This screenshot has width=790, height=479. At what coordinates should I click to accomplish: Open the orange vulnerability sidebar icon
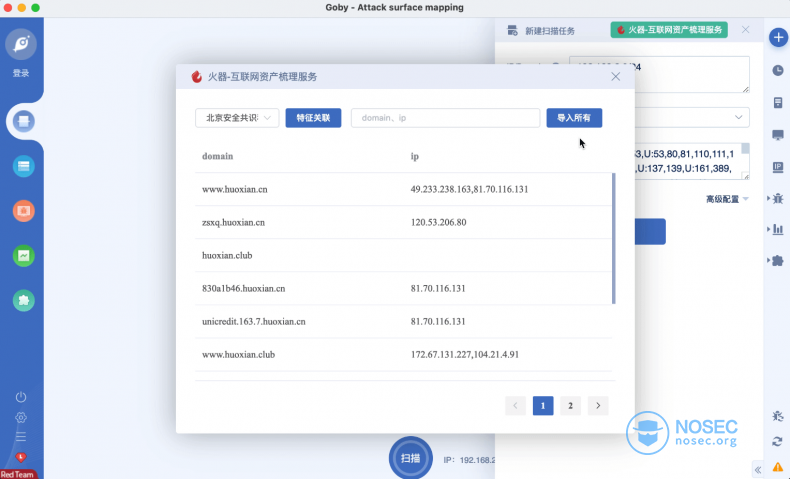(24, 211)
